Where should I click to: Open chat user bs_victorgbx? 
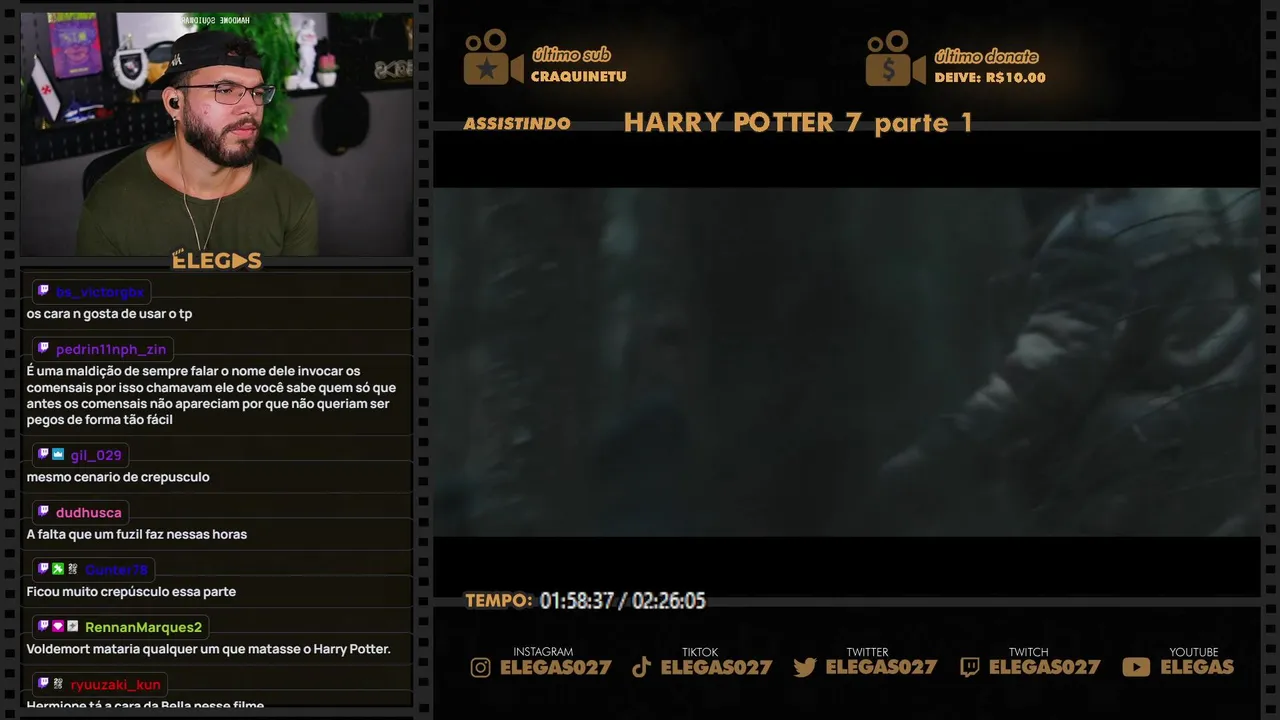[x=100, y=292]
